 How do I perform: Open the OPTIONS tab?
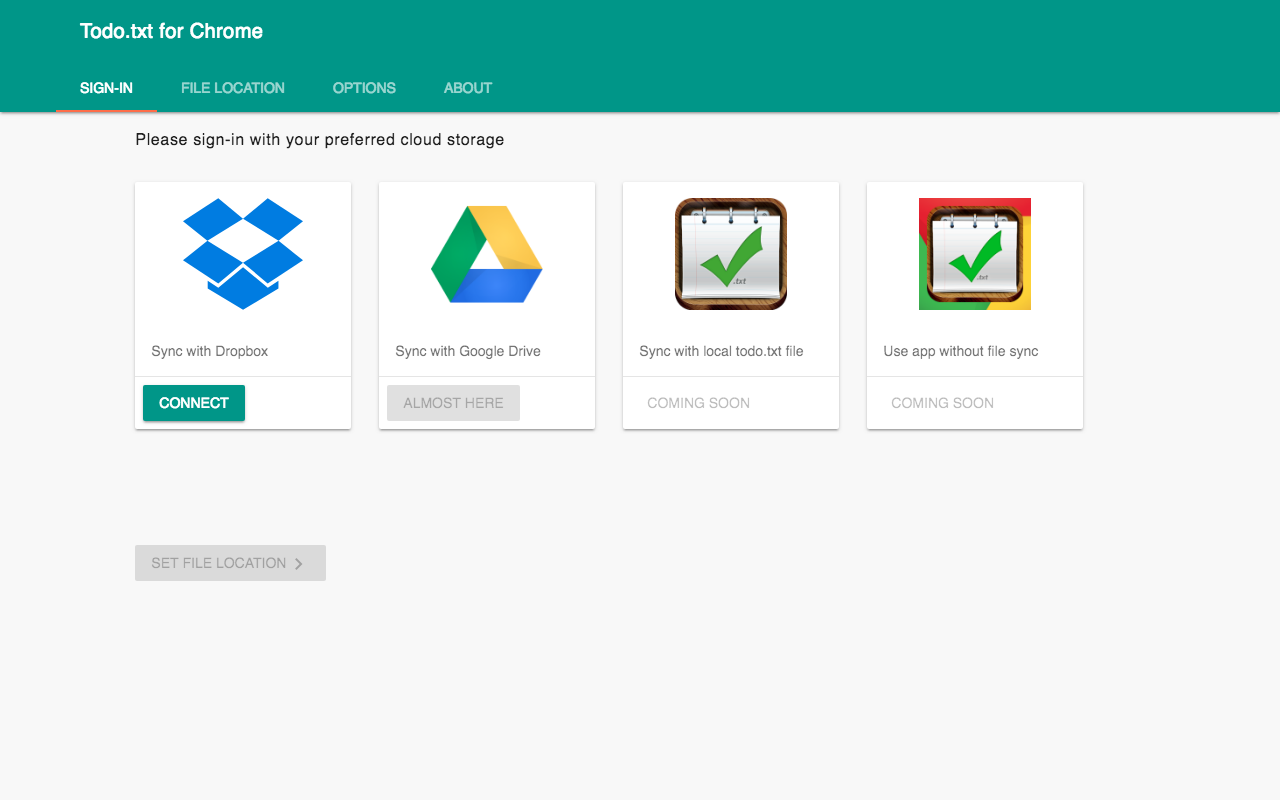click(363, 88)
